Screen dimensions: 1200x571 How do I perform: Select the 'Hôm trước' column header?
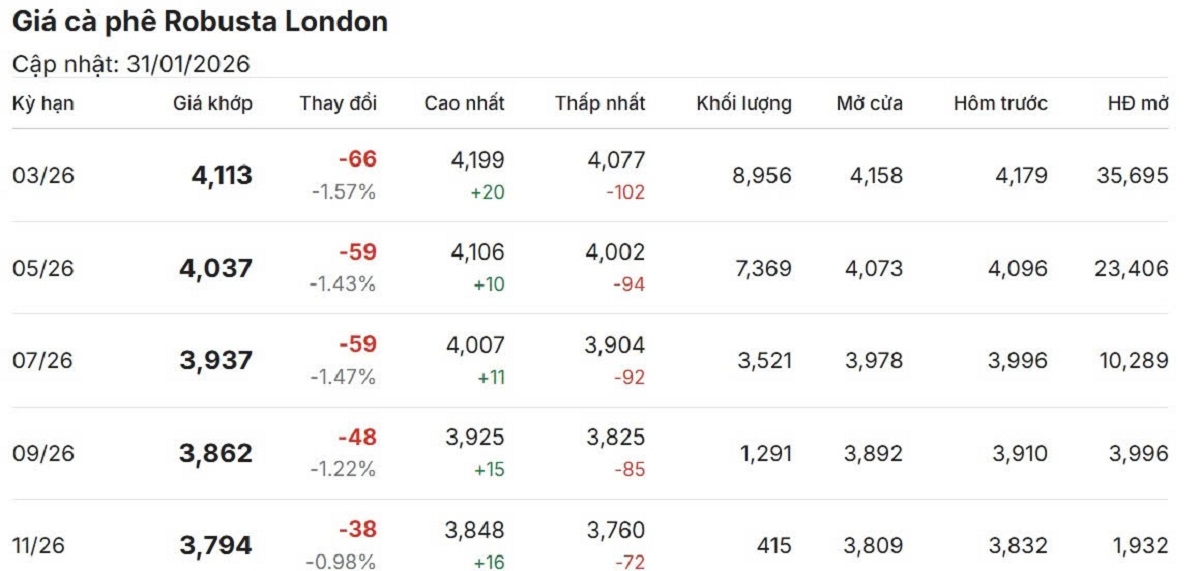pyautogui.click(x=1000, y=103)
